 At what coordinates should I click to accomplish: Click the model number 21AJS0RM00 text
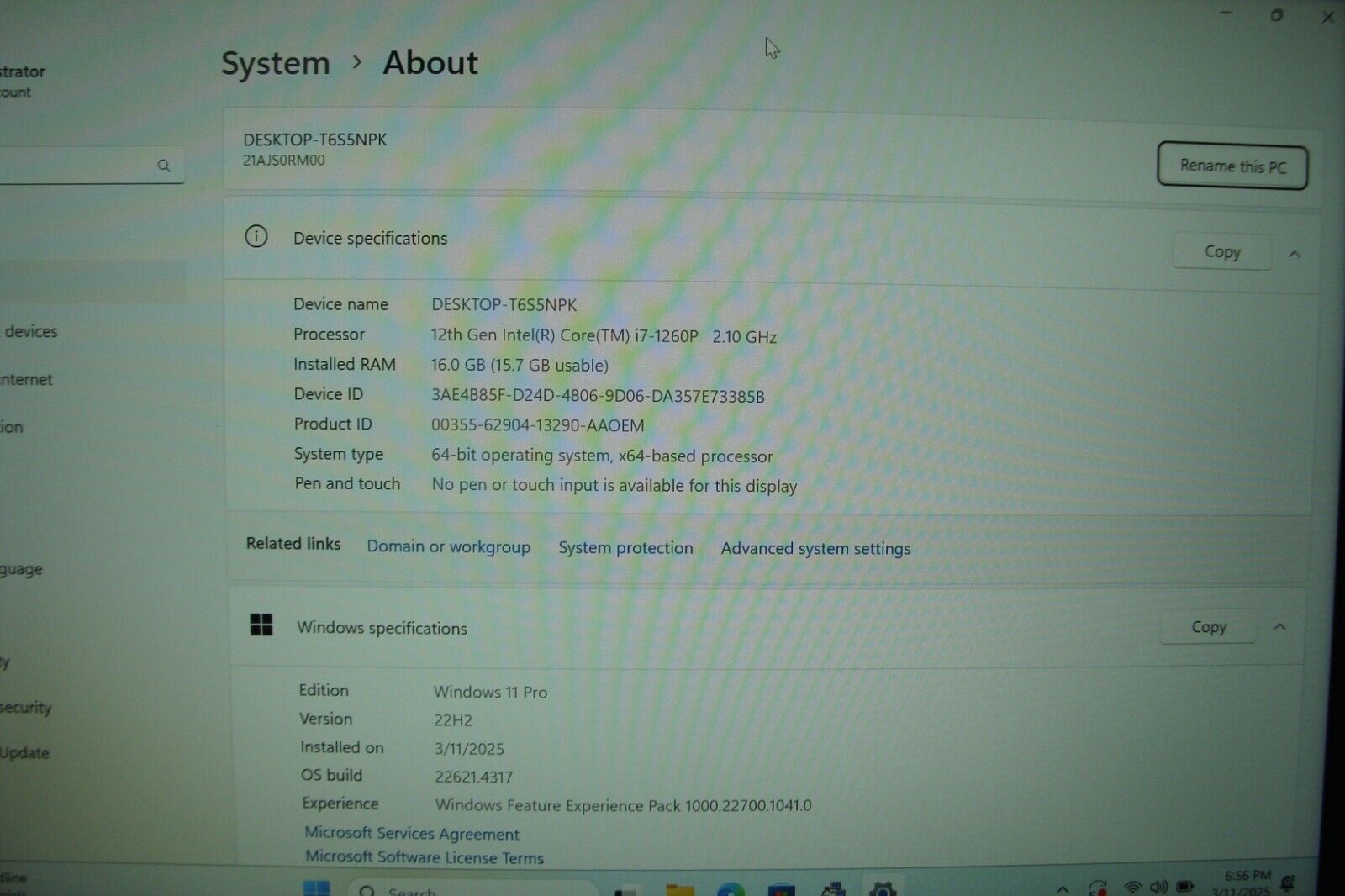(x=284, y=160)
